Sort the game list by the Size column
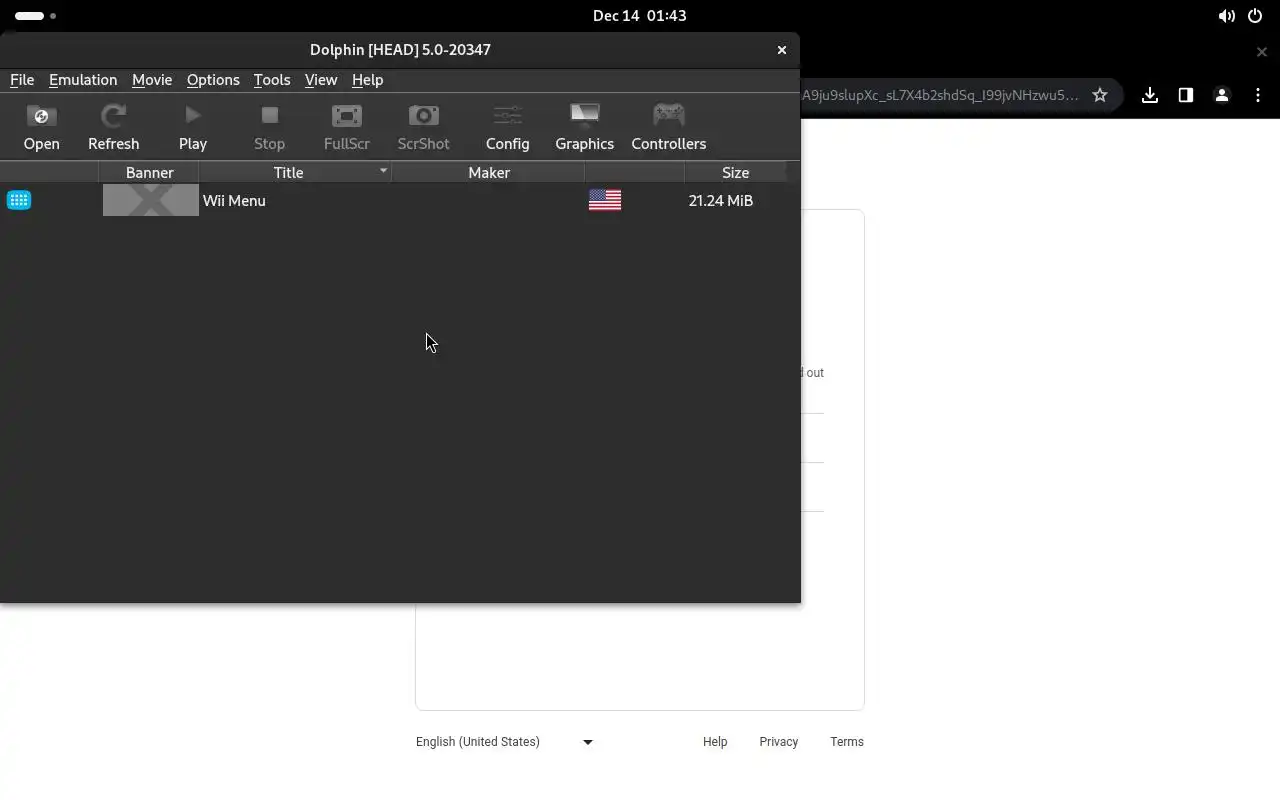This screenshot has height=800, width=1280. 735,172
